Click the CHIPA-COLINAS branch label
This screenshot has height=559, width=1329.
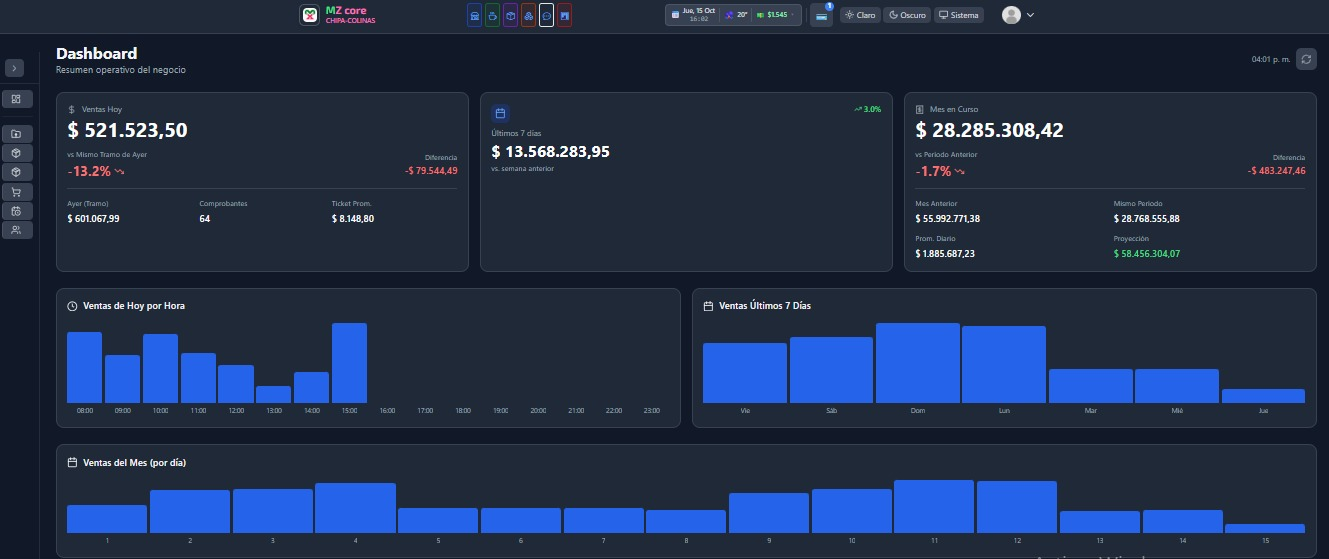click(x=350, y=21)
